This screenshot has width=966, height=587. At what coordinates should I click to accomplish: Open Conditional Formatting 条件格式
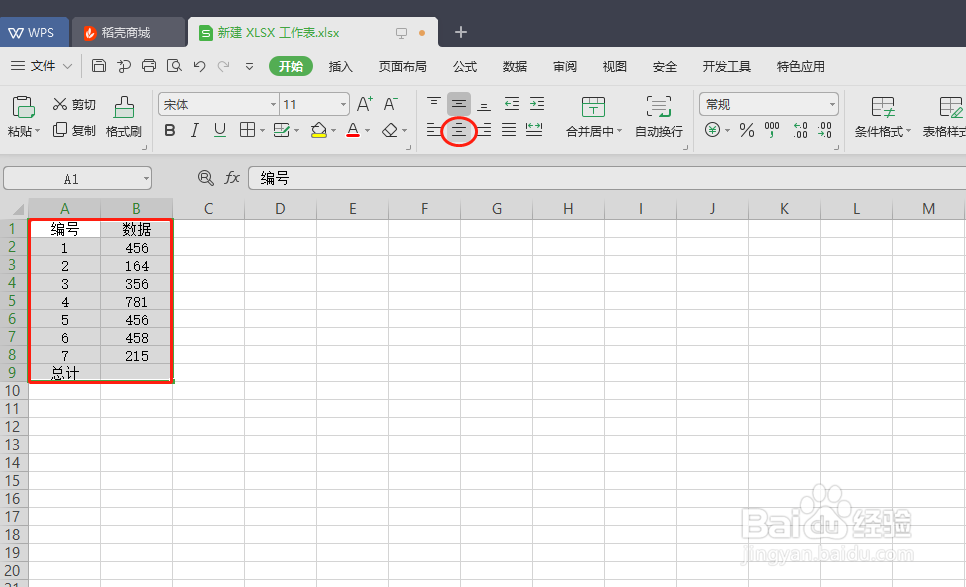pyautogui.click(x=882, y=116)
